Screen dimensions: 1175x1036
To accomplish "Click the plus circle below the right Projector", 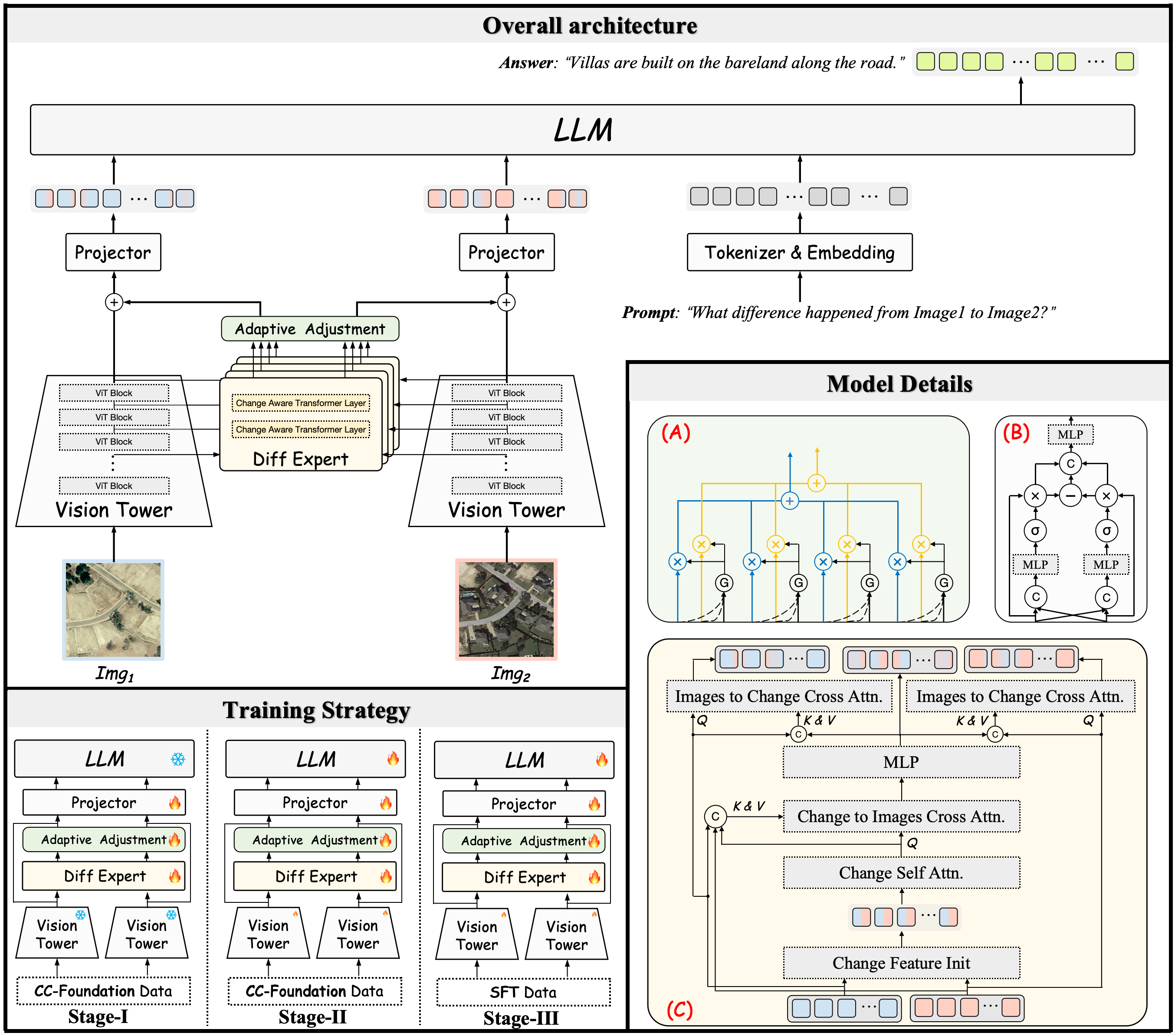I will click(x=506, y=302).
